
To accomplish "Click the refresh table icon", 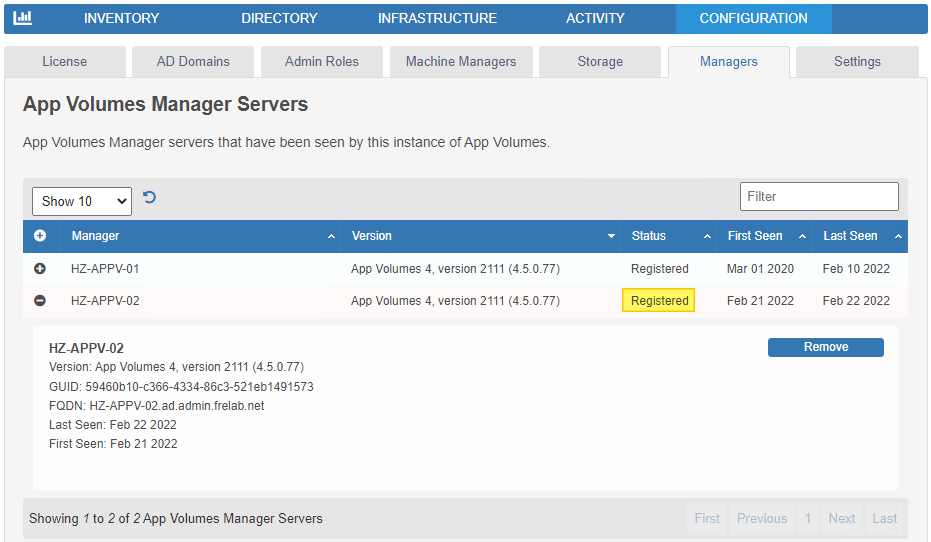I will (150, 198).
